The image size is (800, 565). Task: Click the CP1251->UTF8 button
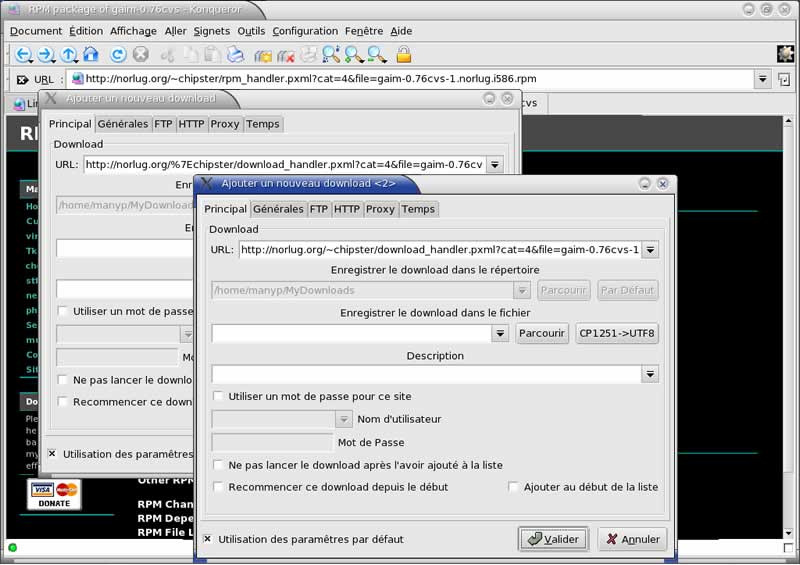(x=617, y=333)
